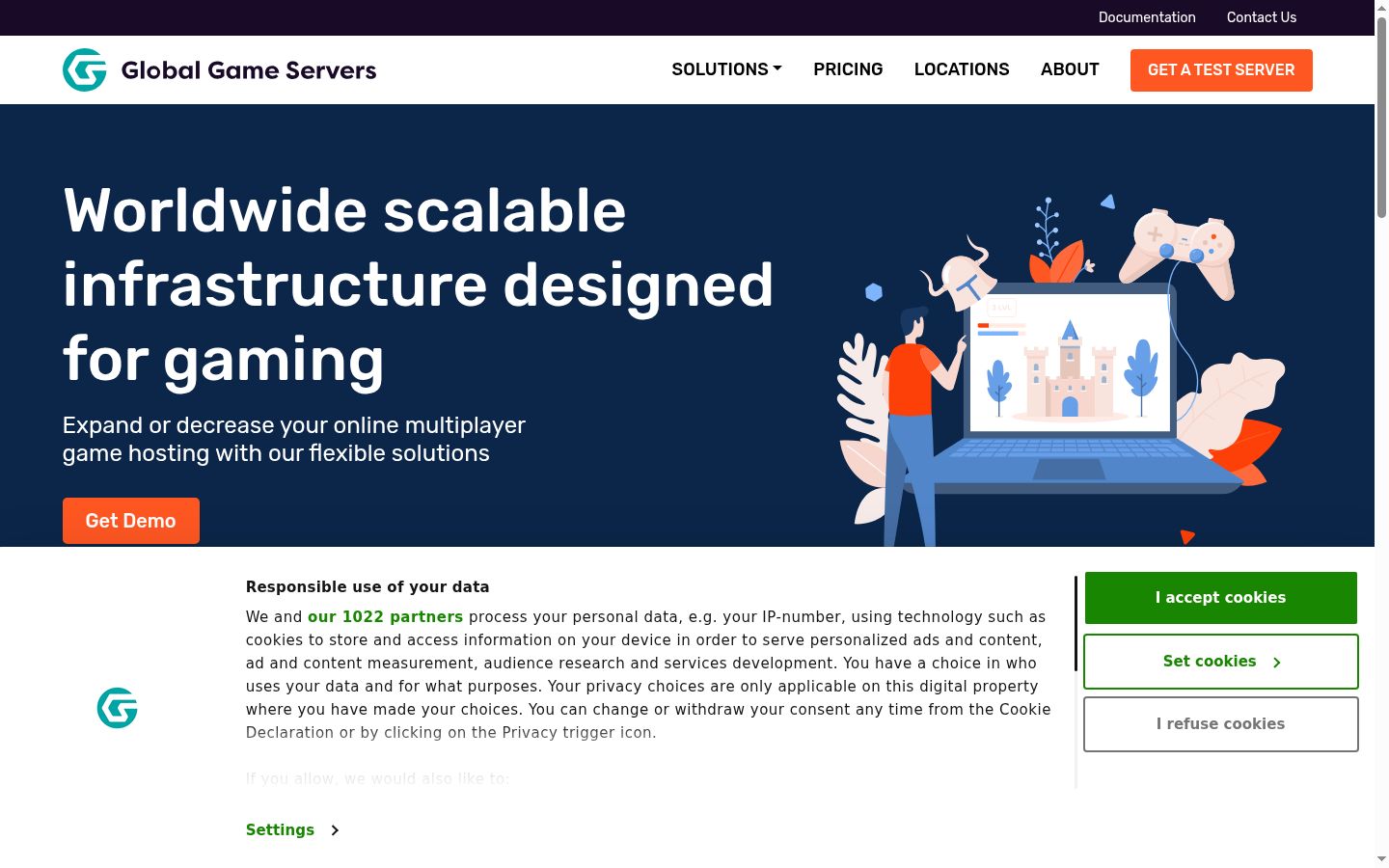Screen dimensions: 1389x868
Task: Click the Get Demo button
Action: pyautogui.click(x=131, y=521)
